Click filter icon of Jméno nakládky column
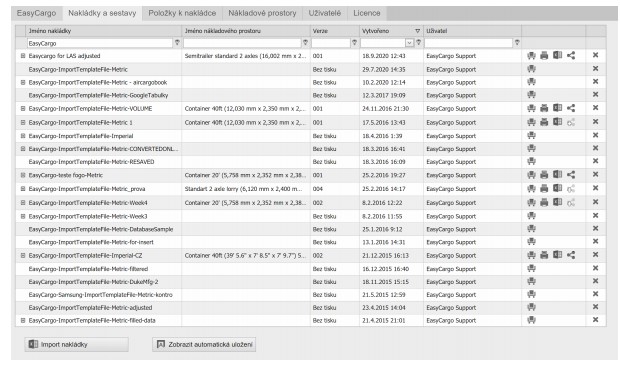620x368 pixels. coord(177,43)
